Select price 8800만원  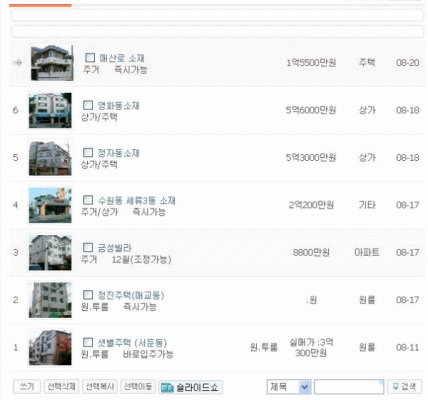tap(311, 252)
